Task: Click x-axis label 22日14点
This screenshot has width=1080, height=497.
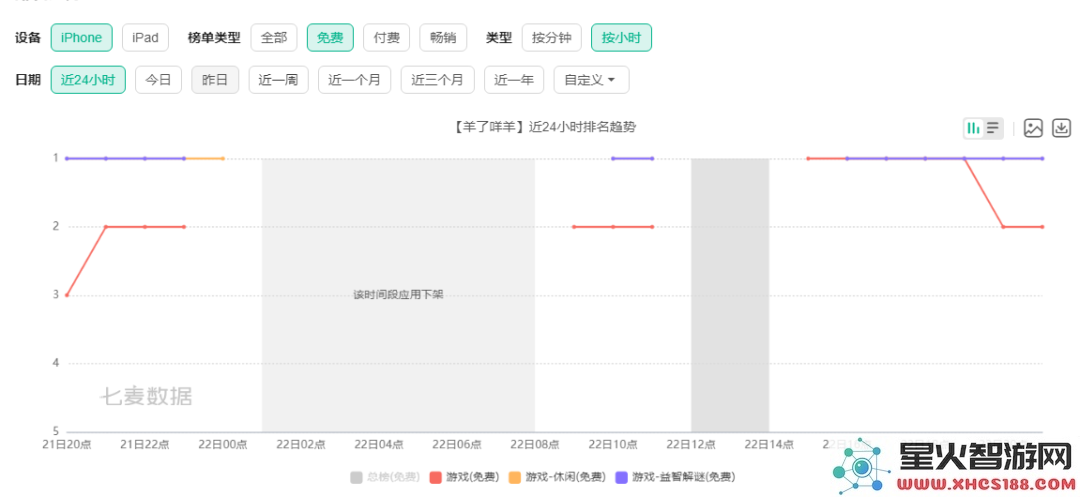Action: 769,445
